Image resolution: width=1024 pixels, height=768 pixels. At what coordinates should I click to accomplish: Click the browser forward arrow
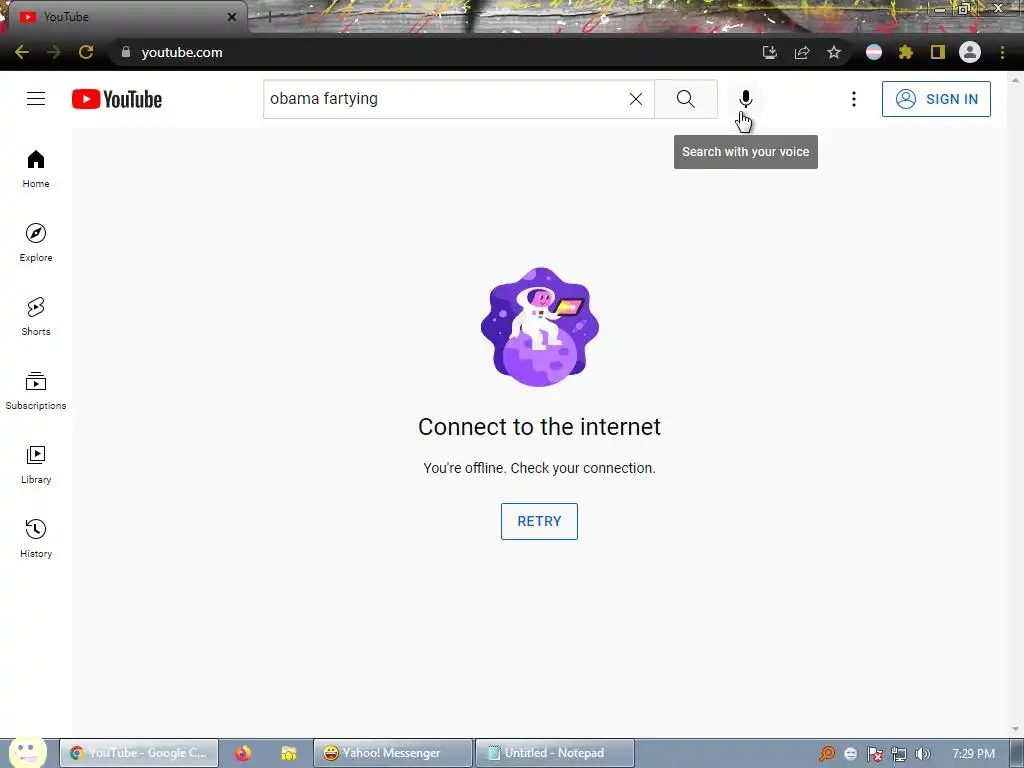coord(54,52)
